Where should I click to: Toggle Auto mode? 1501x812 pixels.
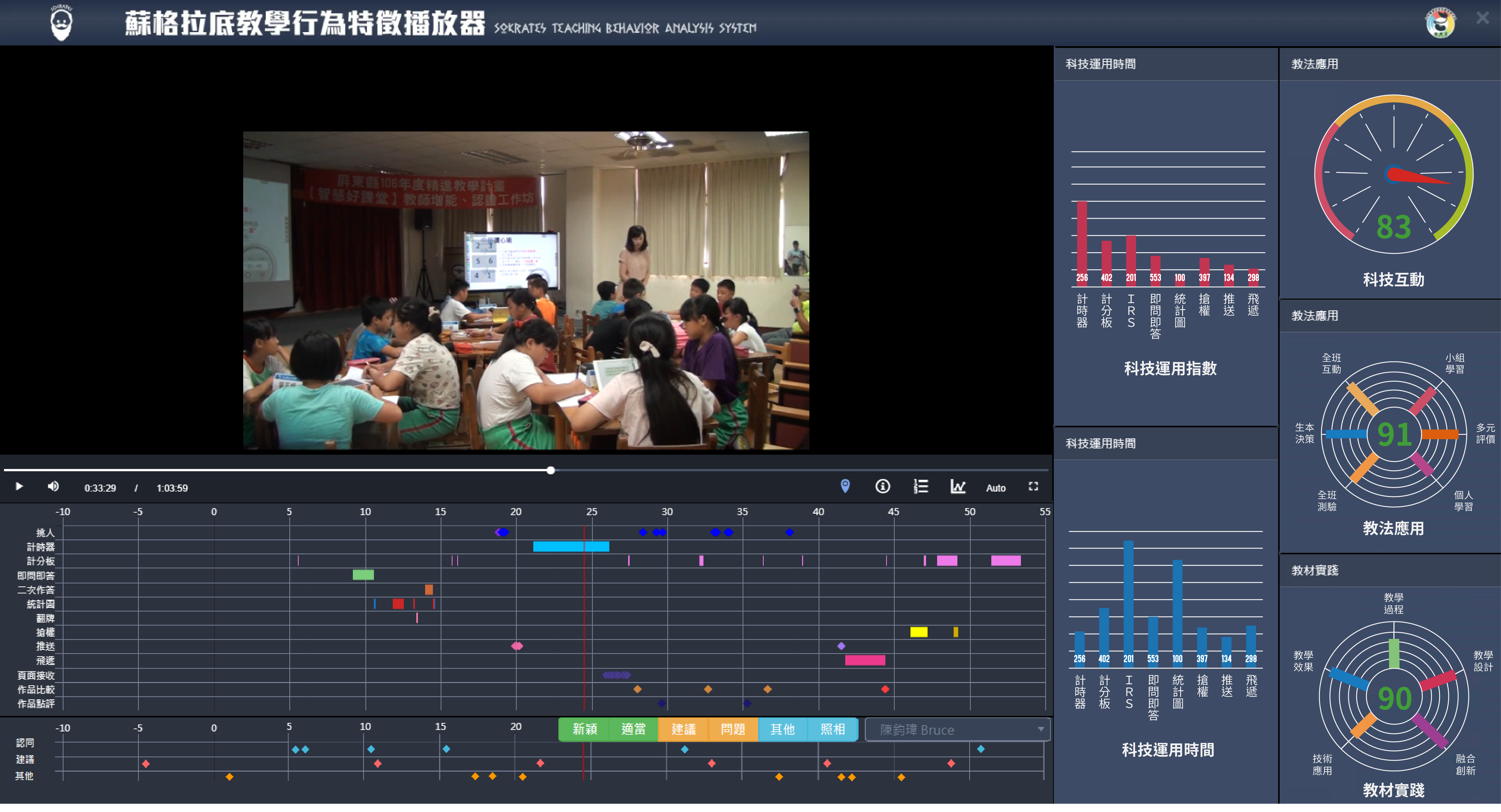click(x=996, y=488)
